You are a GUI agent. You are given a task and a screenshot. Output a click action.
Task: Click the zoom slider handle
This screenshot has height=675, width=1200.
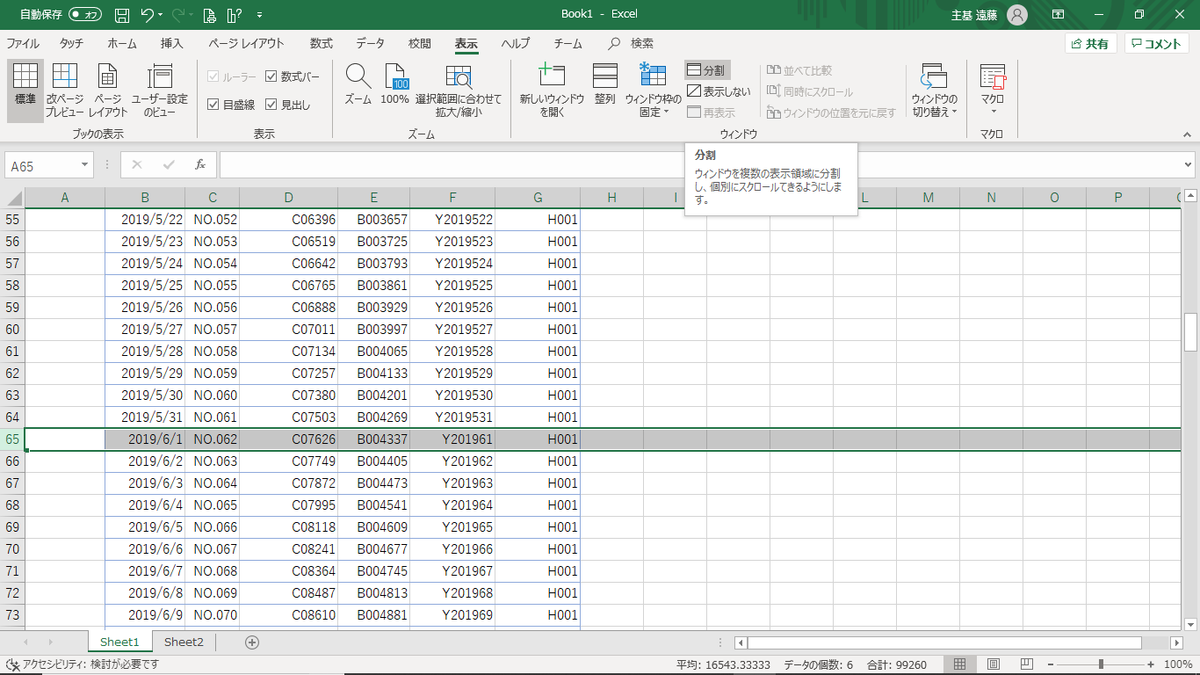tap(1100, 664)
